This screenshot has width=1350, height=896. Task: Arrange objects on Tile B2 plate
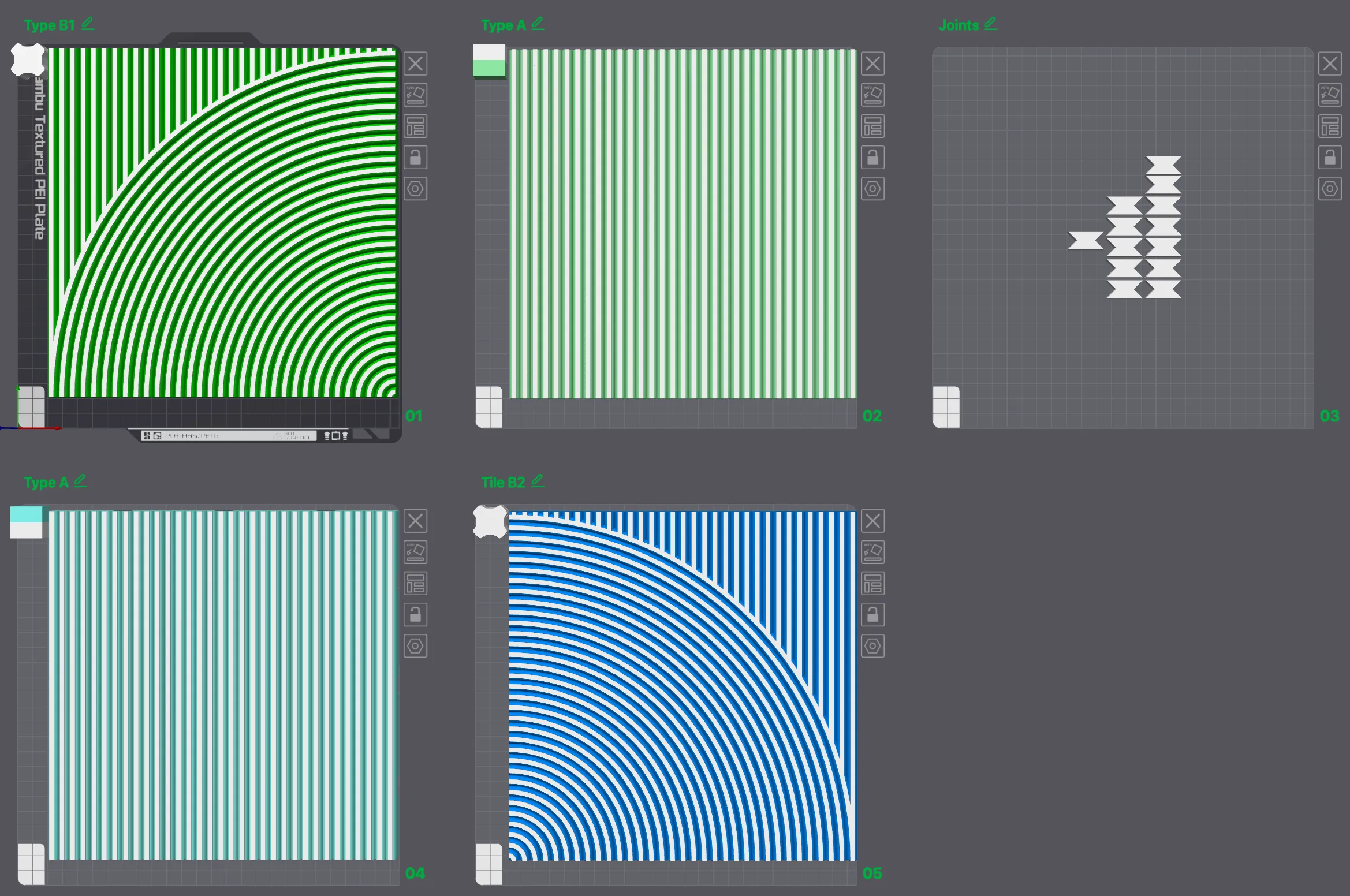[872, 583]
